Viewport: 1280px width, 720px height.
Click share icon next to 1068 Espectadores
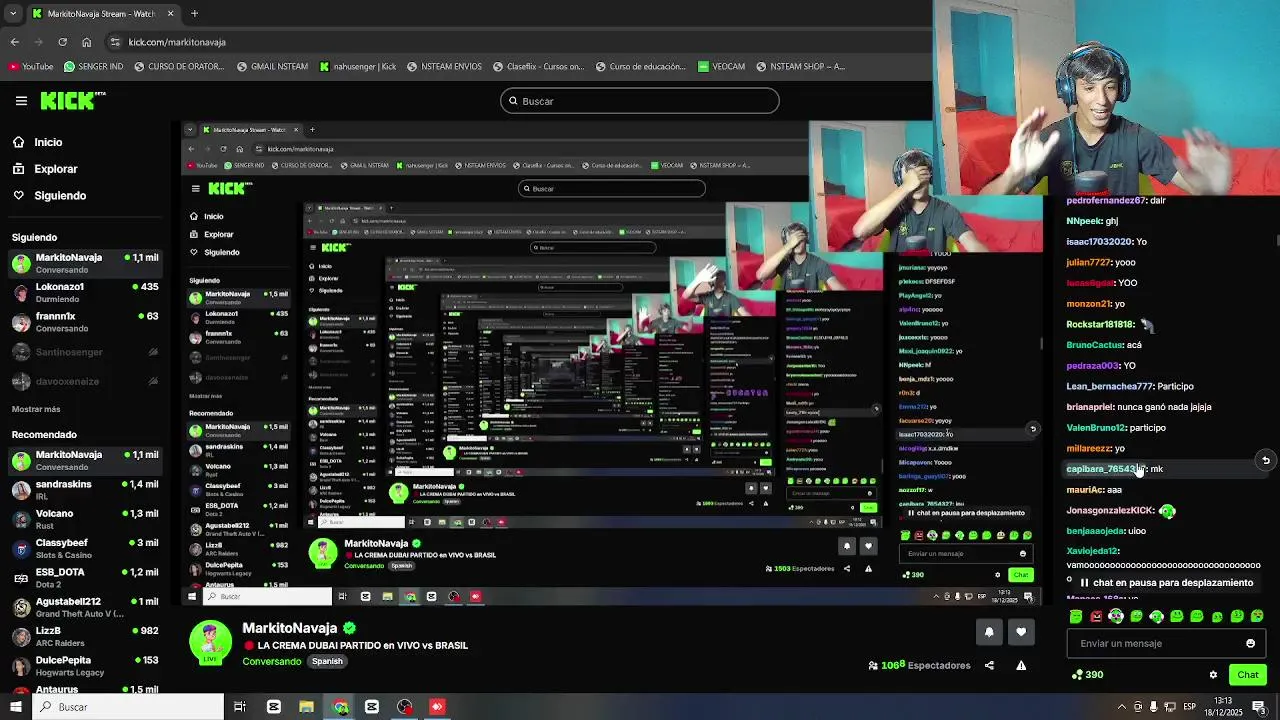point(989,665)
